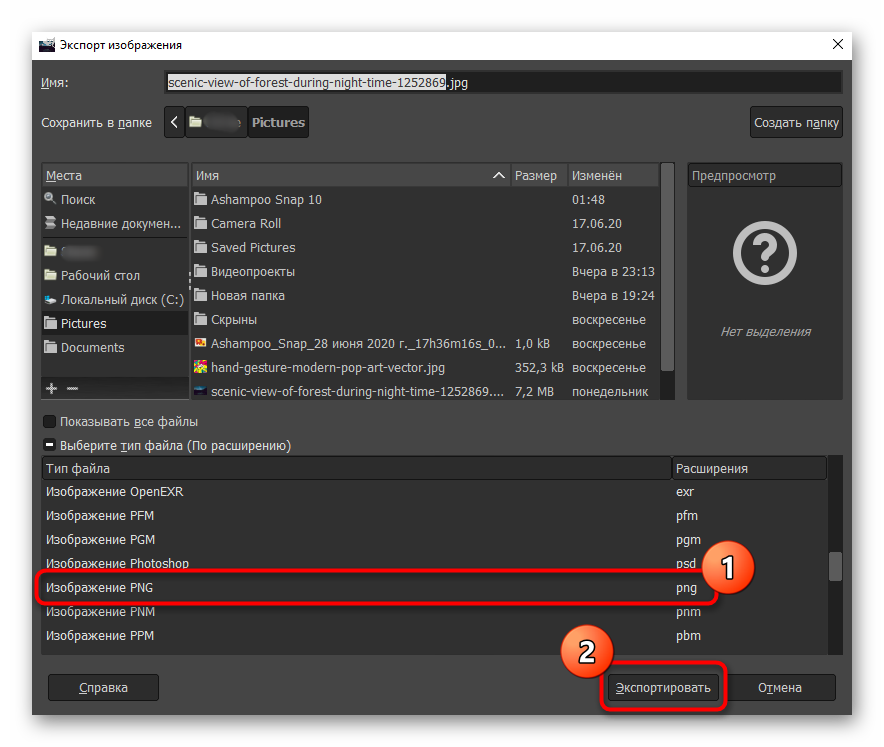Open the Ashampoo Snap 10 folder
The width and height of the screenshot is (884, 747).
(266, 199)
